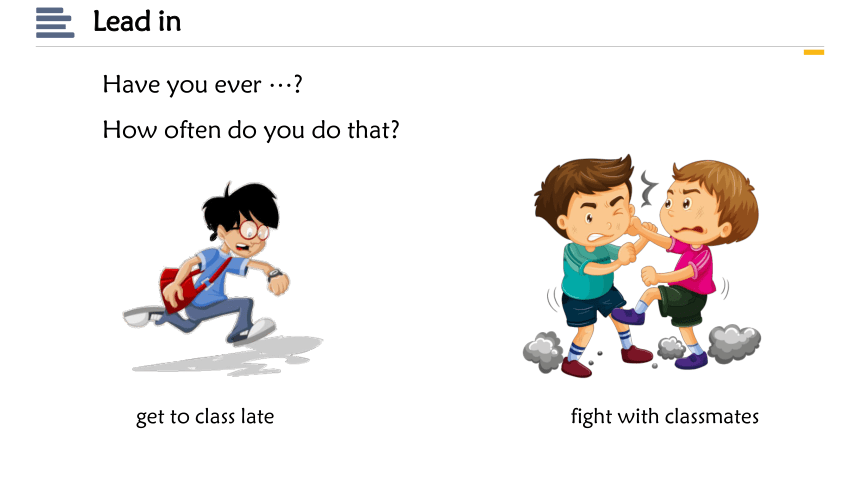Select the 'Lead in' slide title
860x484 pixels.
137,22
